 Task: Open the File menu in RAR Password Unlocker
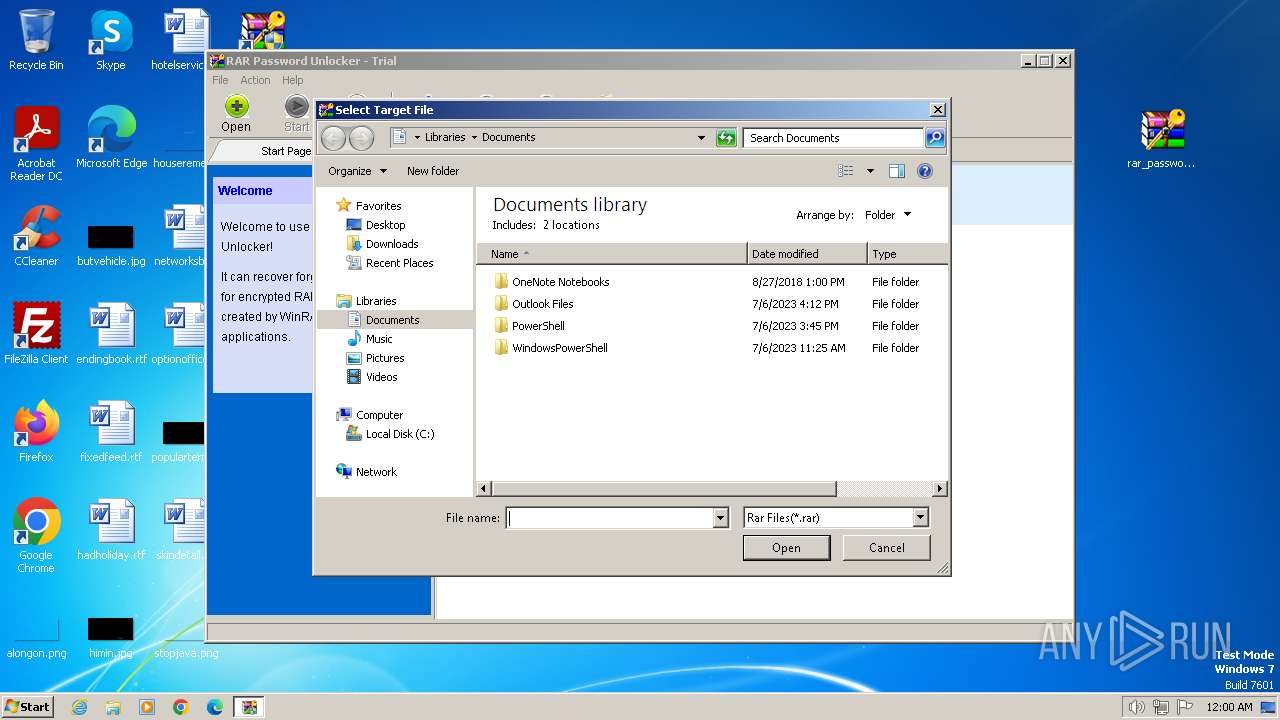220,80
